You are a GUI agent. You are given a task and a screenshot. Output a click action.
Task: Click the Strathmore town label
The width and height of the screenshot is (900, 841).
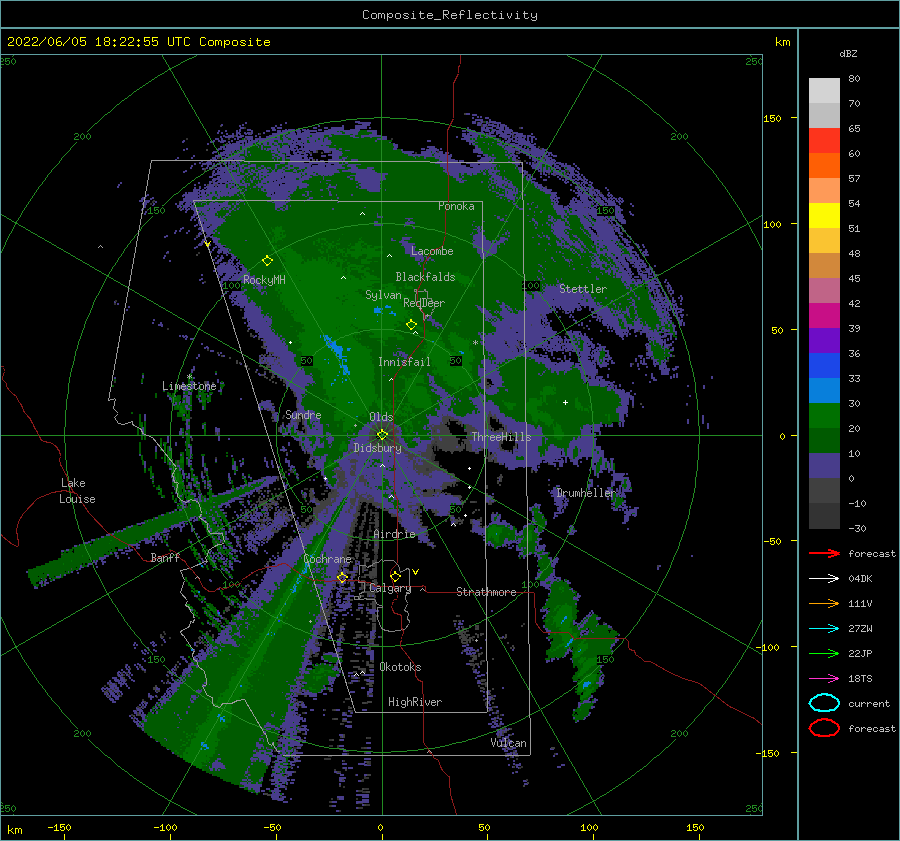tap(486, 592)
